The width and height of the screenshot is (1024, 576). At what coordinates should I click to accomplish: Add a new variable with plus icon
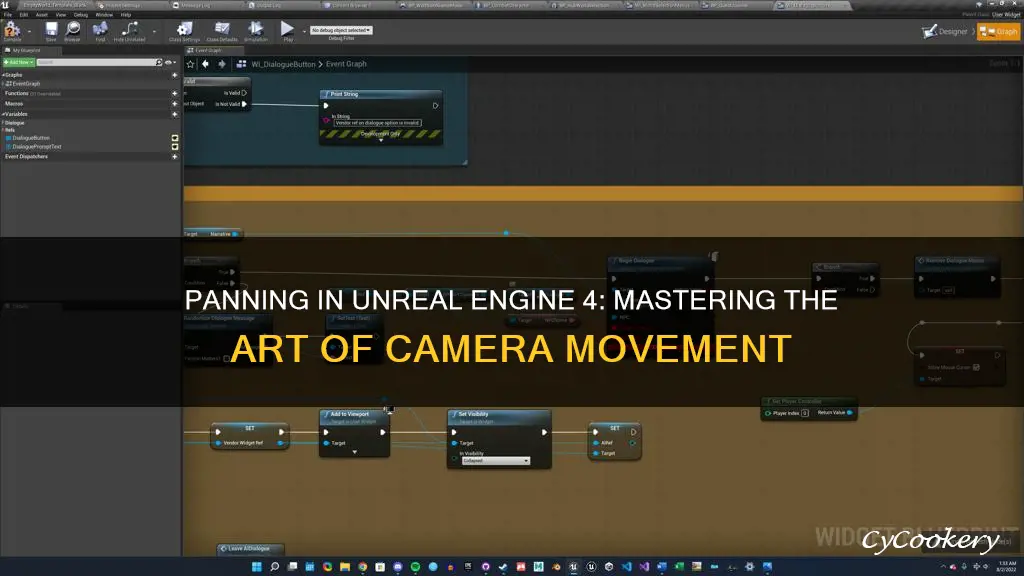174,114
